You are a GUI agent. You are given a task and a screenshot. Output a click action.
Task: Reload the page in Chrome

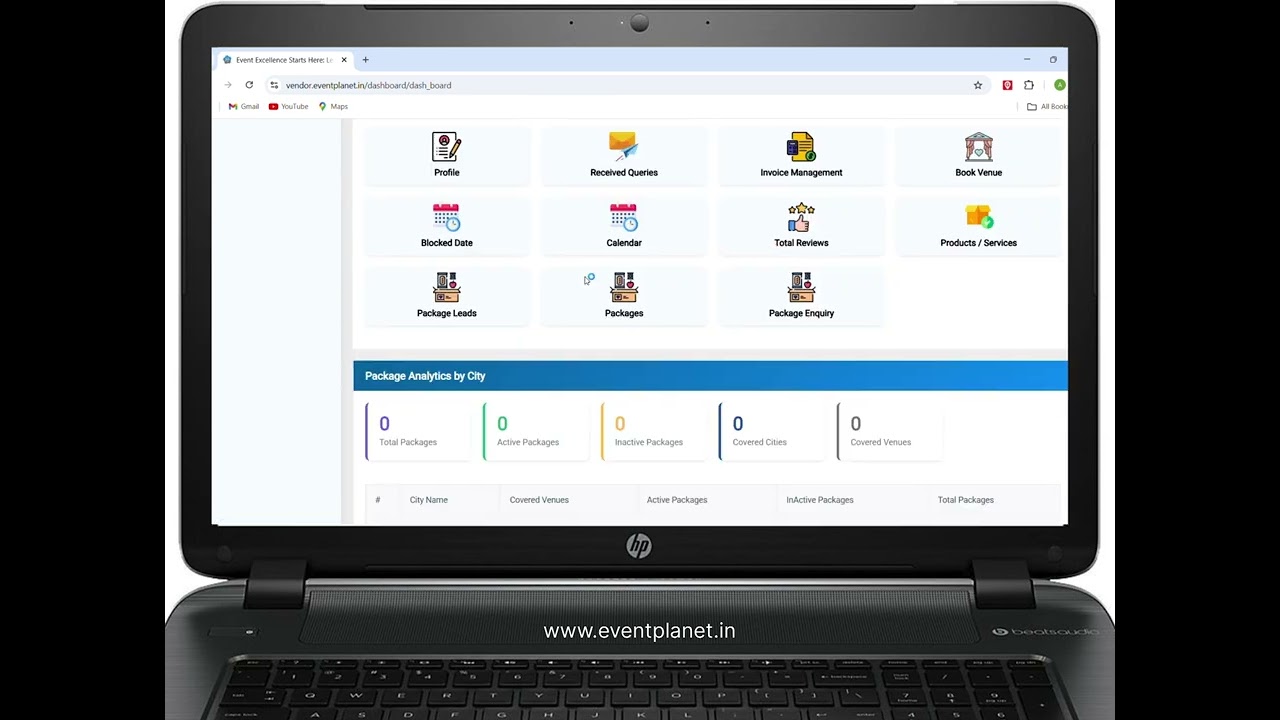[249, 85]
